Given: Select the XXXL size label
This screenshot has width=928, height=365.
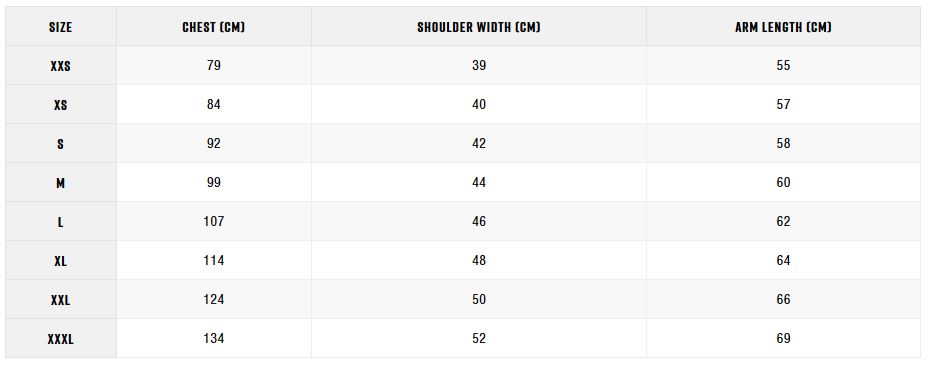Looking at the screenshot, I should 60,340.
